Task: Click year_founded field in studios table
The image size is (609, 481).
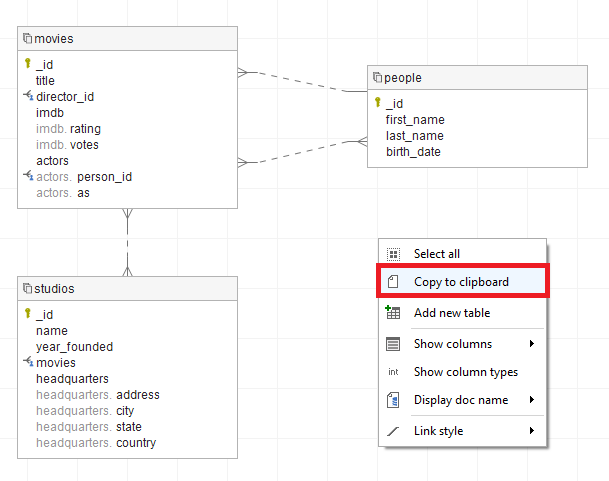Action: tap(74, 347)
